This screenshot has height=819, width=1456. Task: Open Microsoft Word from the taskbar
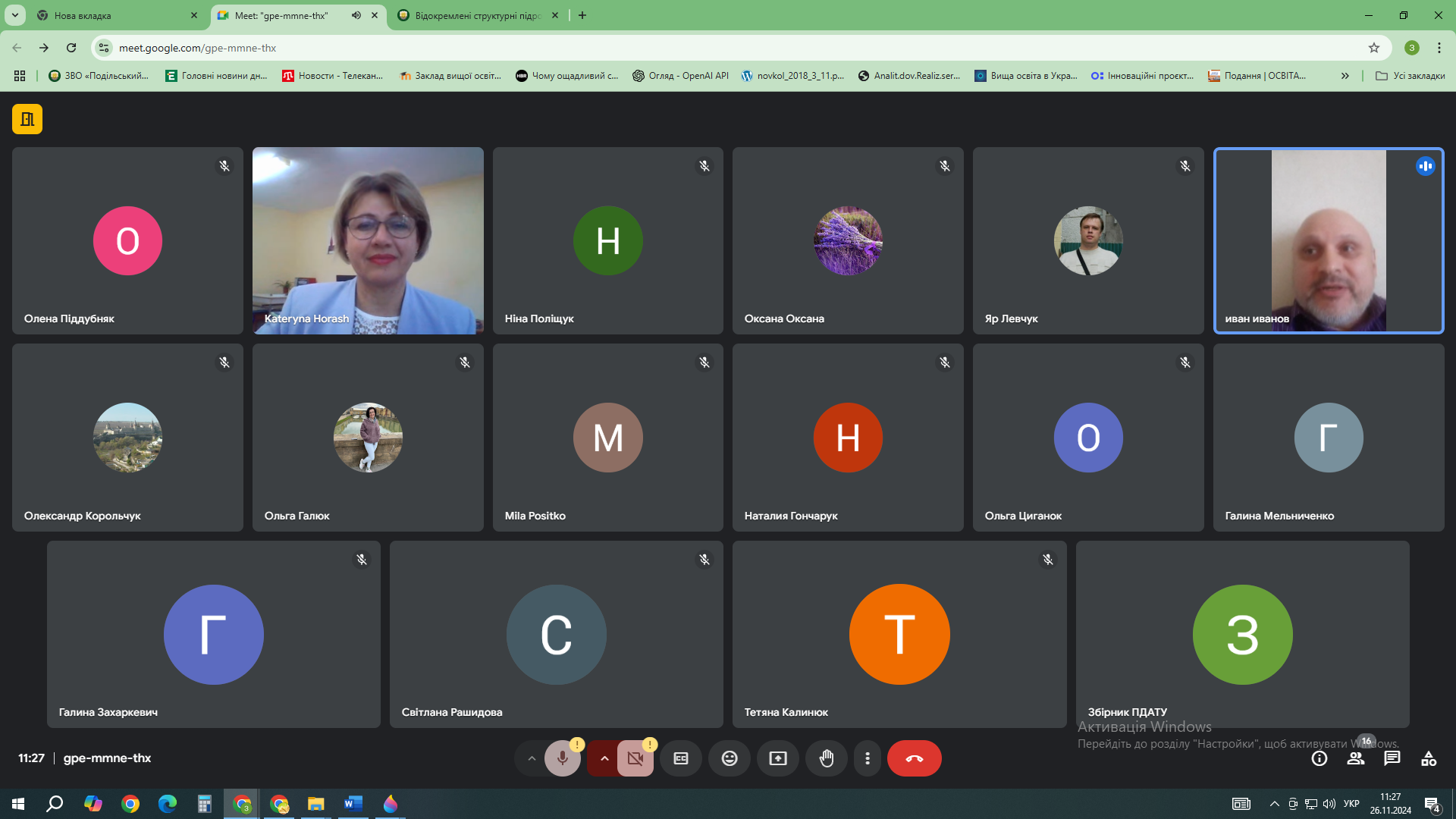click(353, 804)
